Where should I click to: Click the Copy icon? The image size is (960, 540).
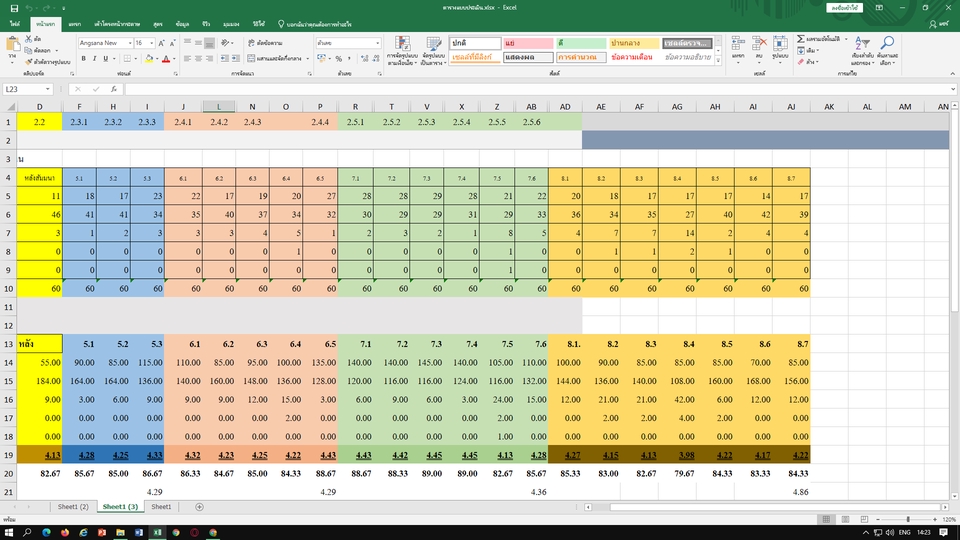coord(28,50)
